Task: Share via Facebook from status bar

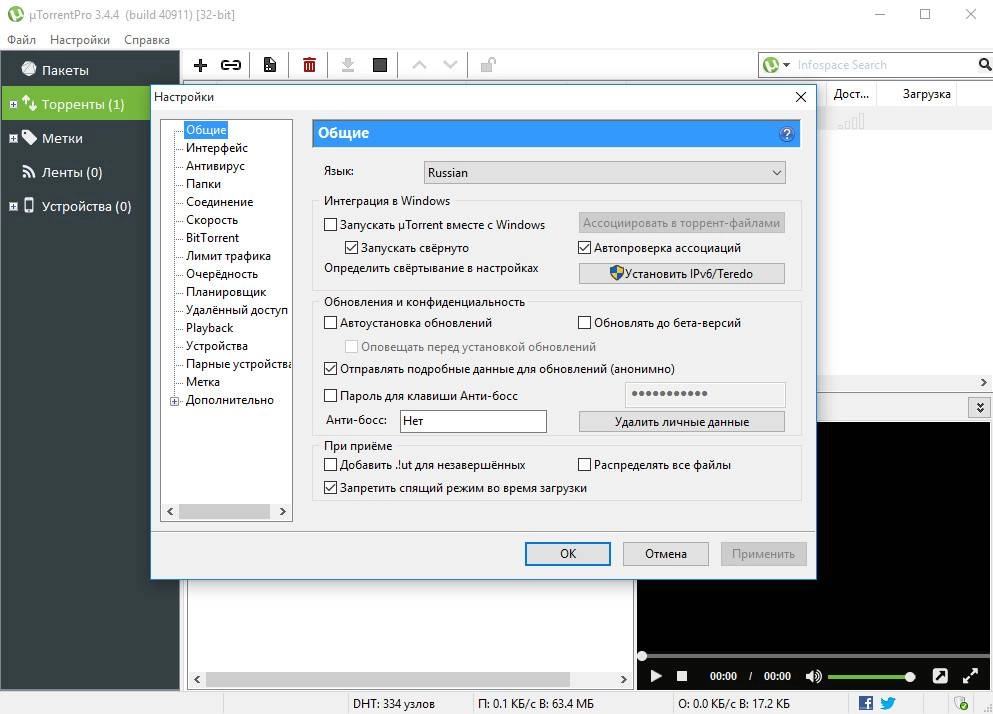Action: [866, 703]
